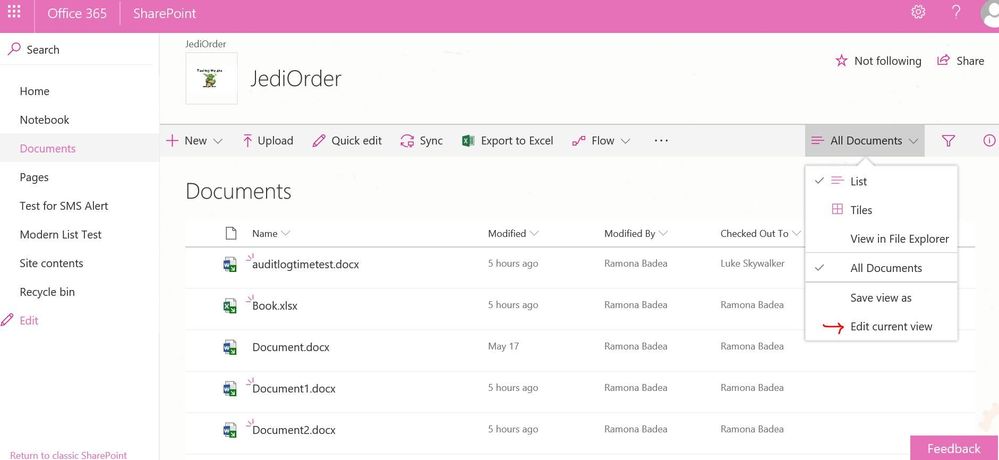Click the JediOrder breadcrumb text
Image resolution: width=999 pixels, height=460 pixels.
click(205, 44)
